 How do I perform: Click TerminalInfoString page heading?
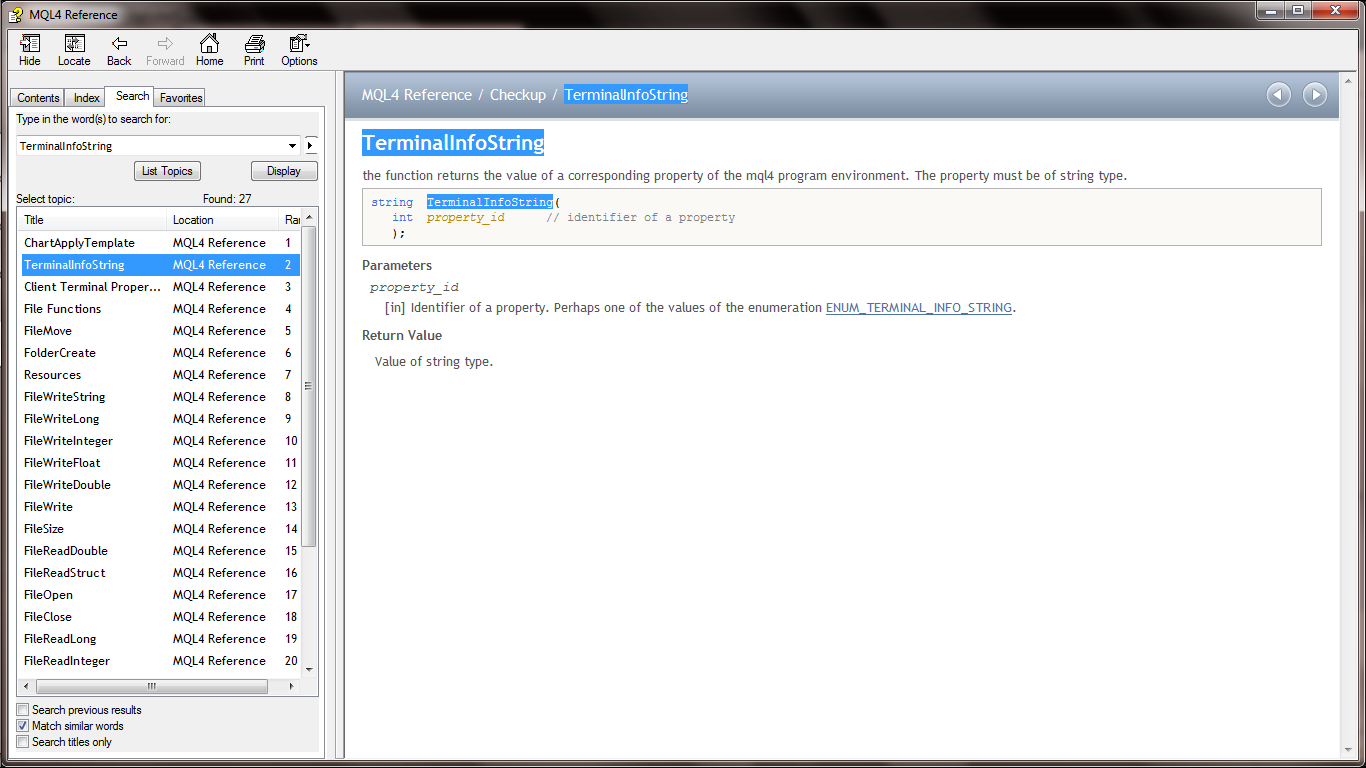[453, 143]
